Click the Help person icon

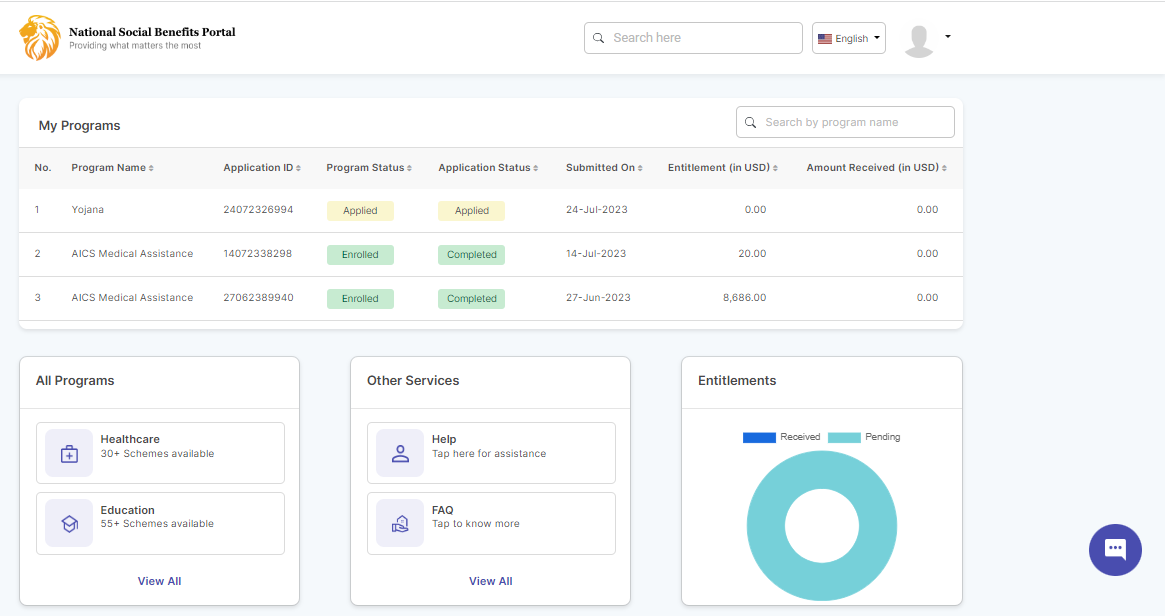400,453
